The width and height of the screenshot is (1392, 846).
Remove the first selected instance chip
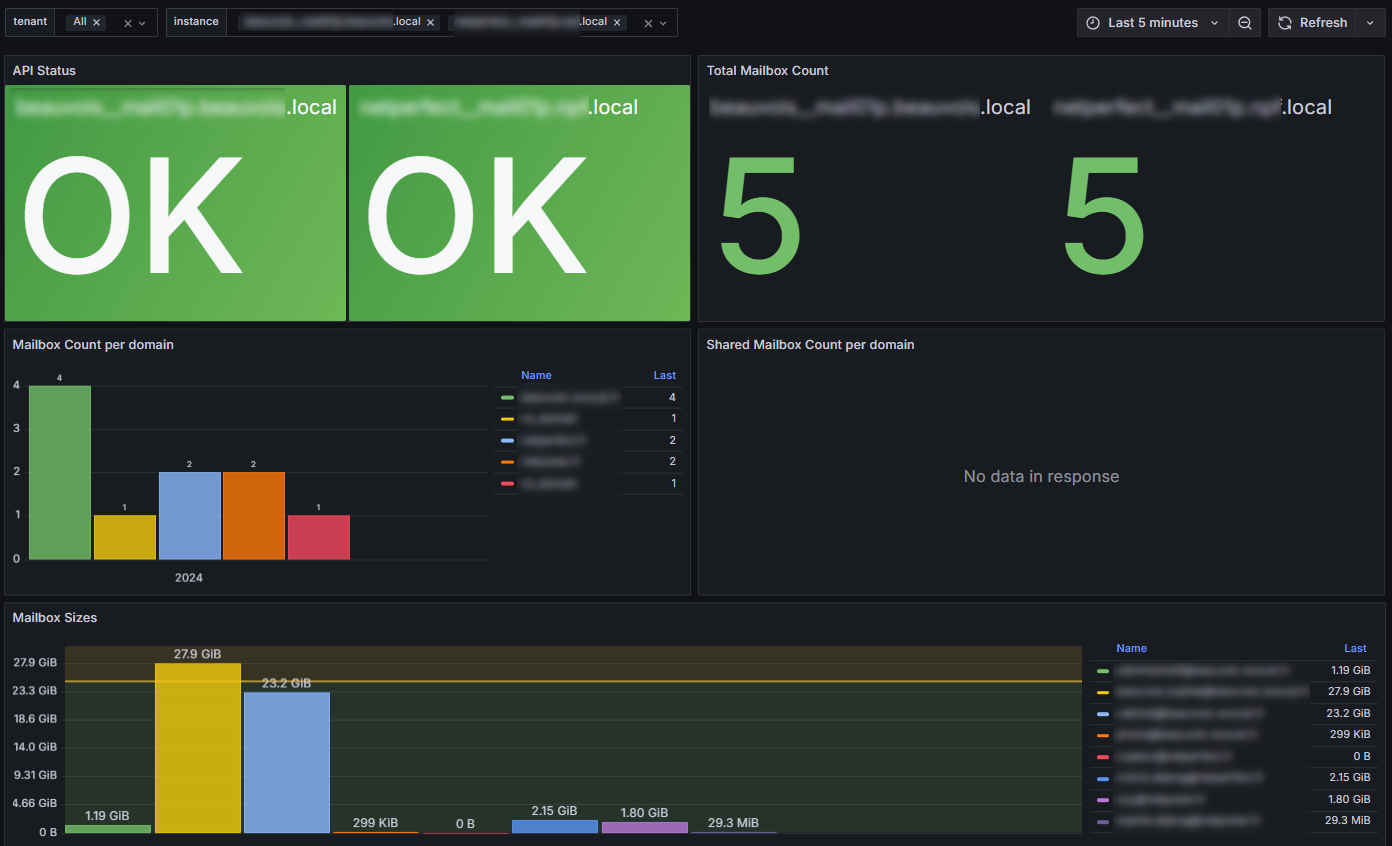pyautogui.click(x=431, y=22)
